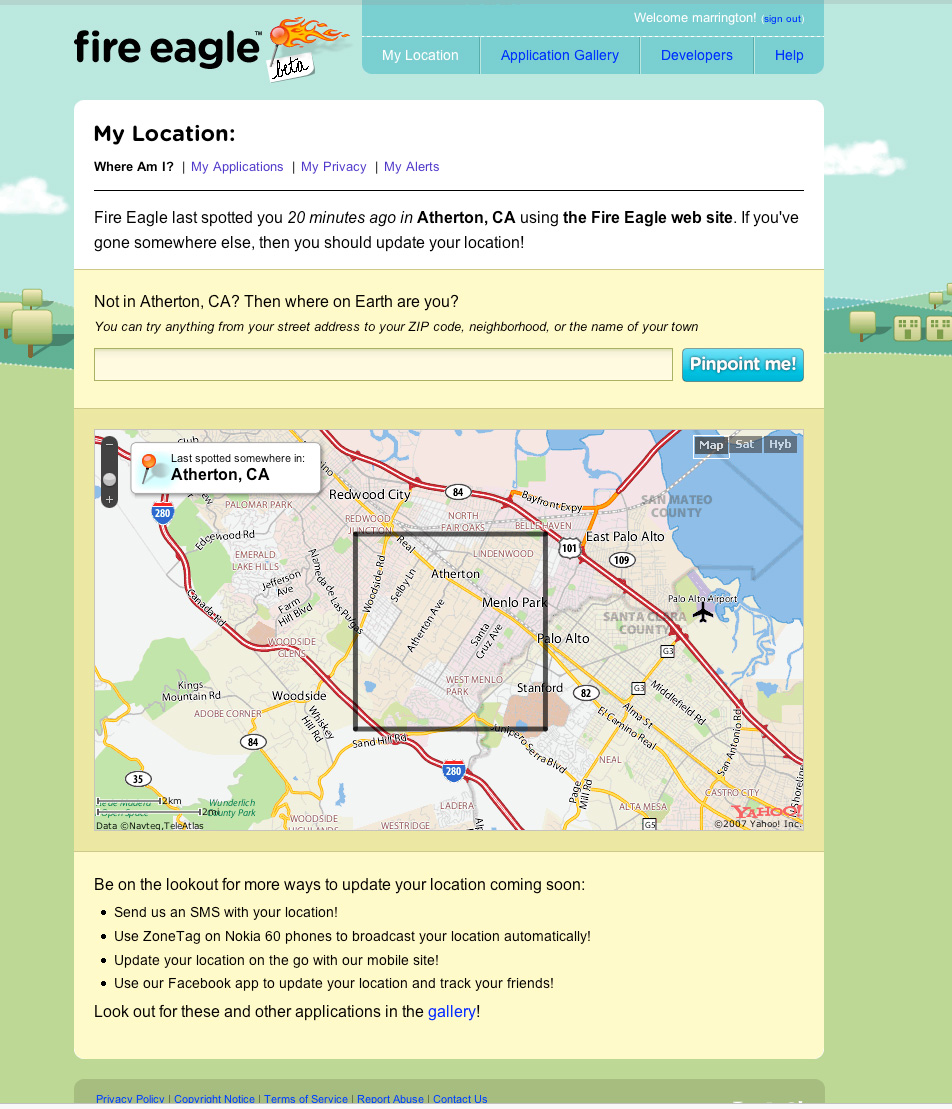The height and width of the screenshot is (1109, 952).
Task: Click the Pinpoint me! button
Action: point(743,365)
